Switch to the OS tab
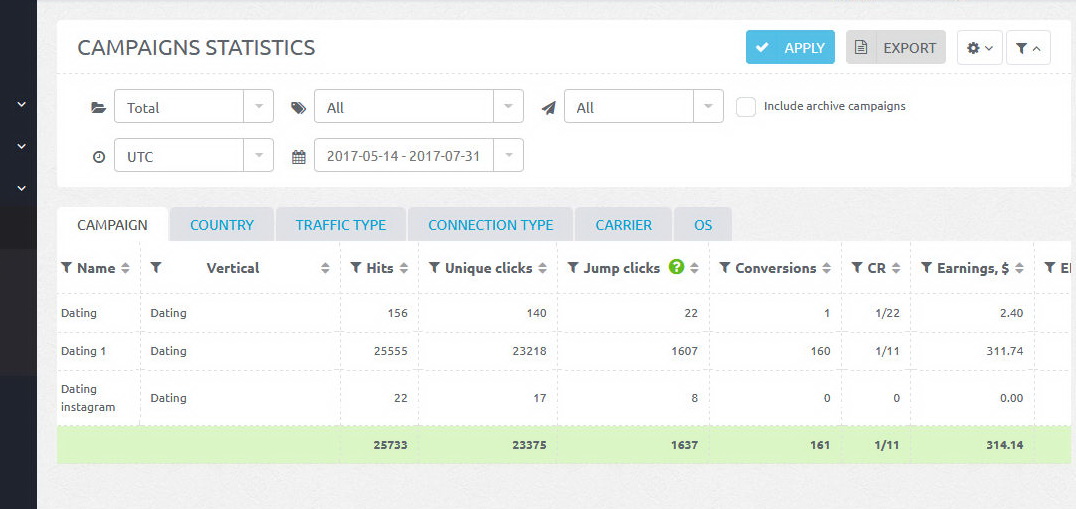 click(x=703, y=225)
